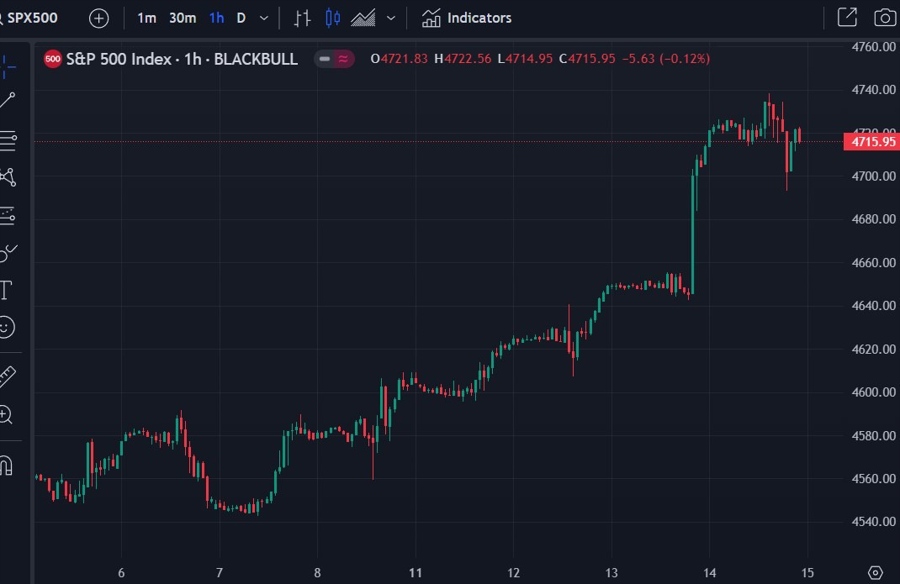The height and width of the screenshot is (584, 900).
Task: Click date label 8 on time axis
Action: coord(317,573)
